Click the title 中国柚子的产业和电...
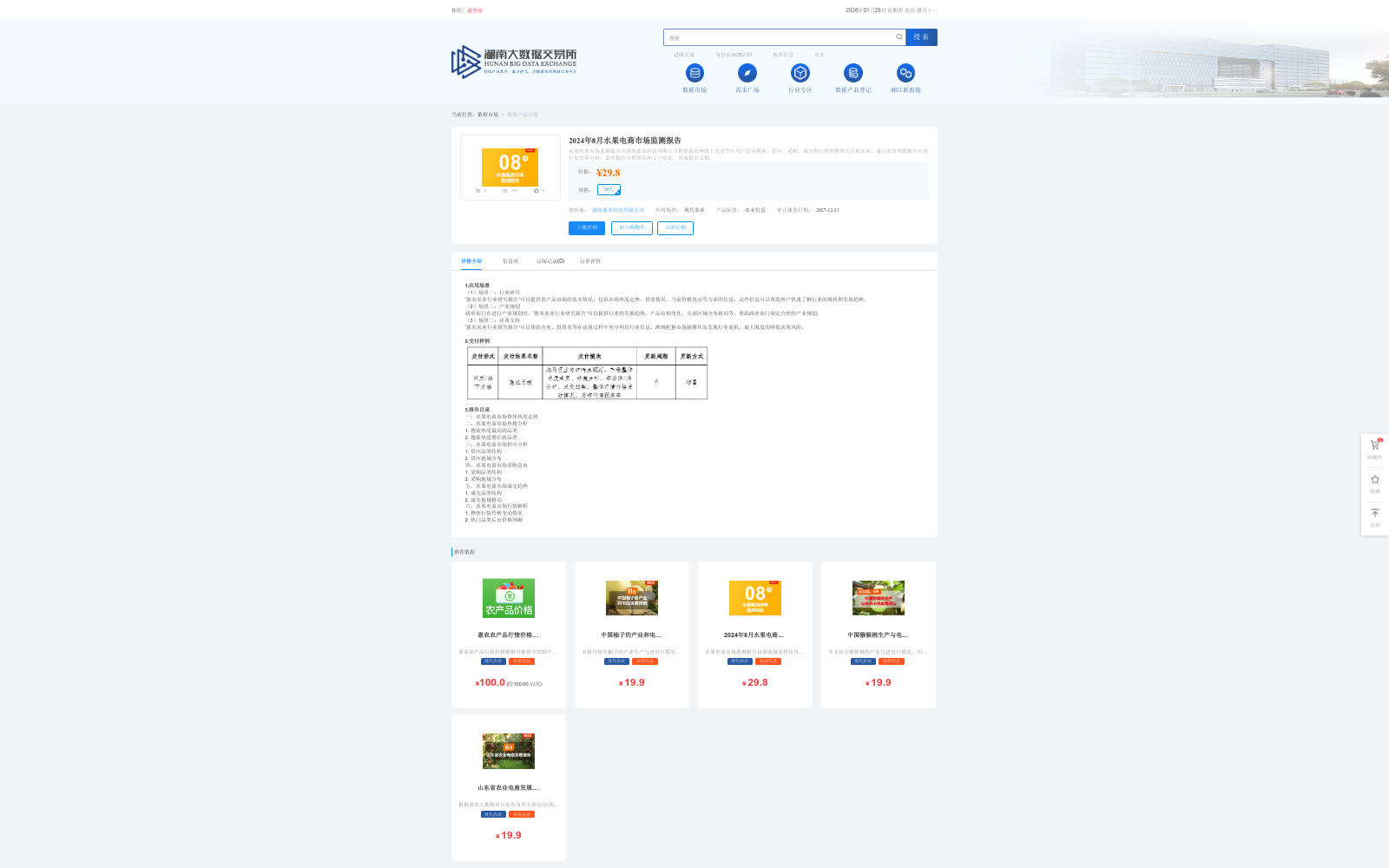The height and width of the screenshot is (868, 1389). point(631,635)
